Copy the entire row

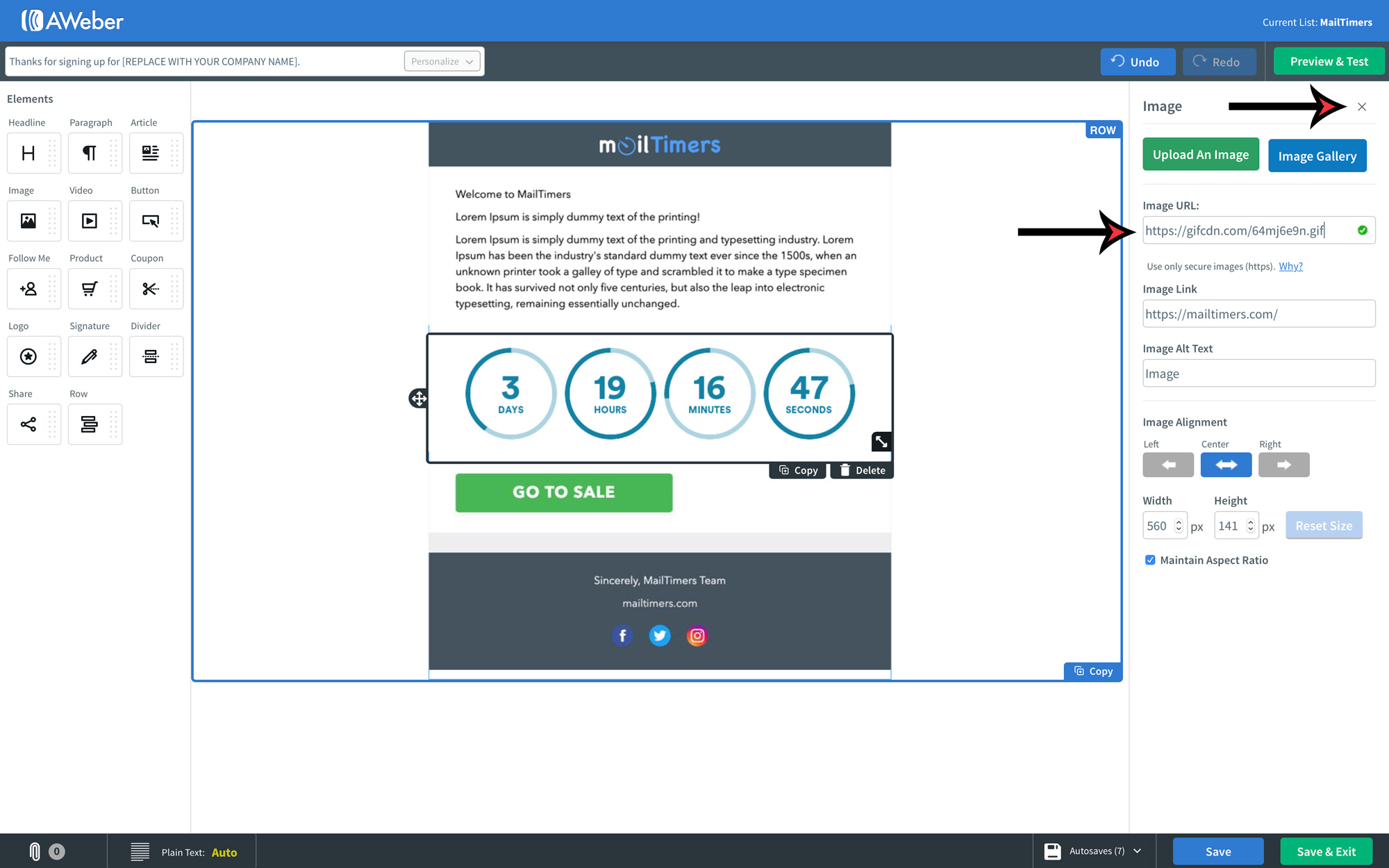[1093, 671]
